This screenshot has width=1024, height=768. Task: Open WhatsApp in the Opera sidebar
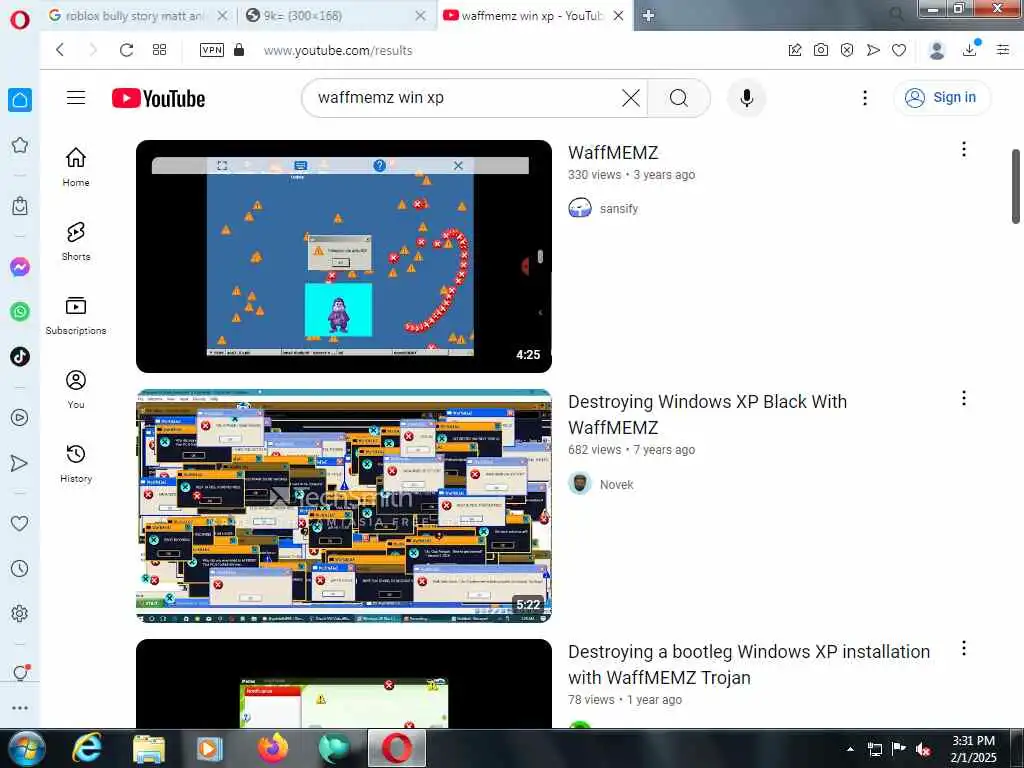[x=20, y=312]
